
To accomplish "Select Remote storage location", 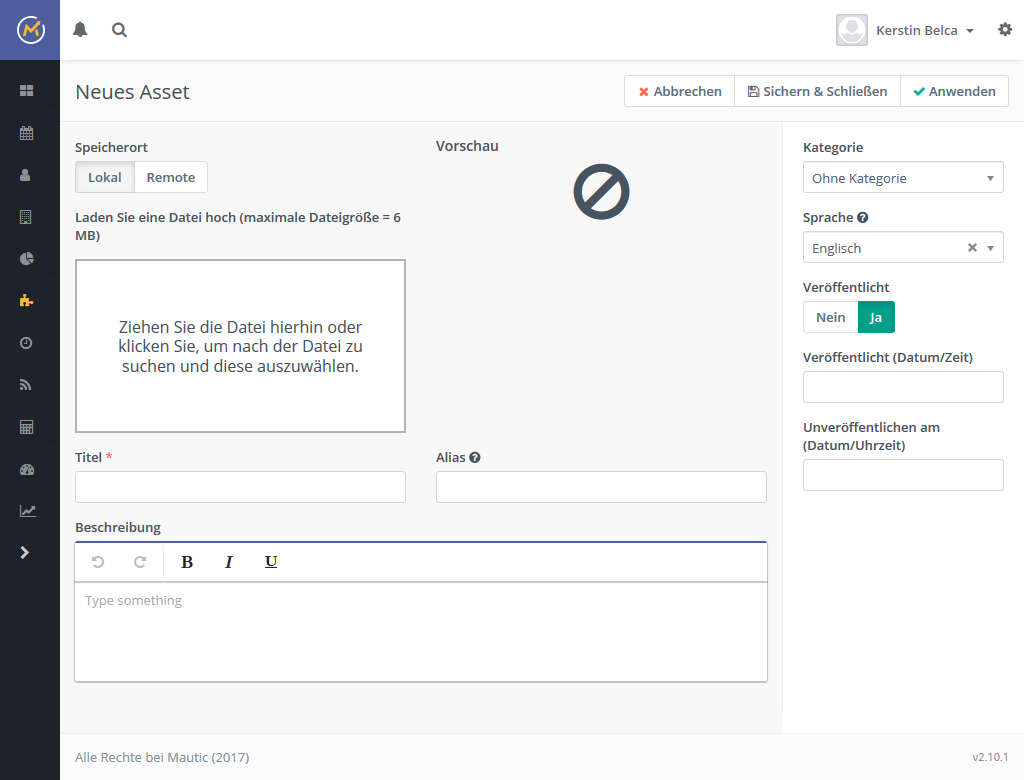I will (171, 177).
